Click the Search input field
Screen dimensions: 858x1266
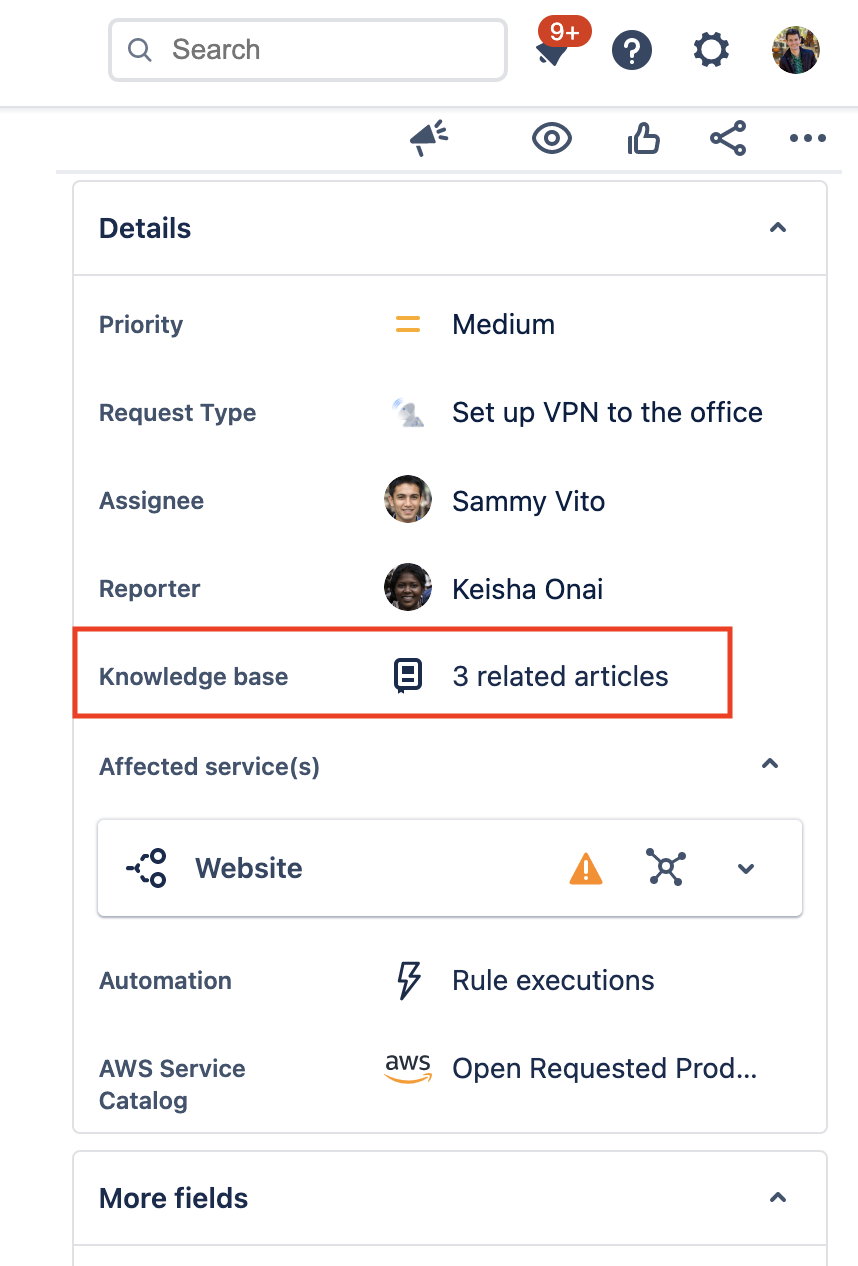(x=307, y=49)
